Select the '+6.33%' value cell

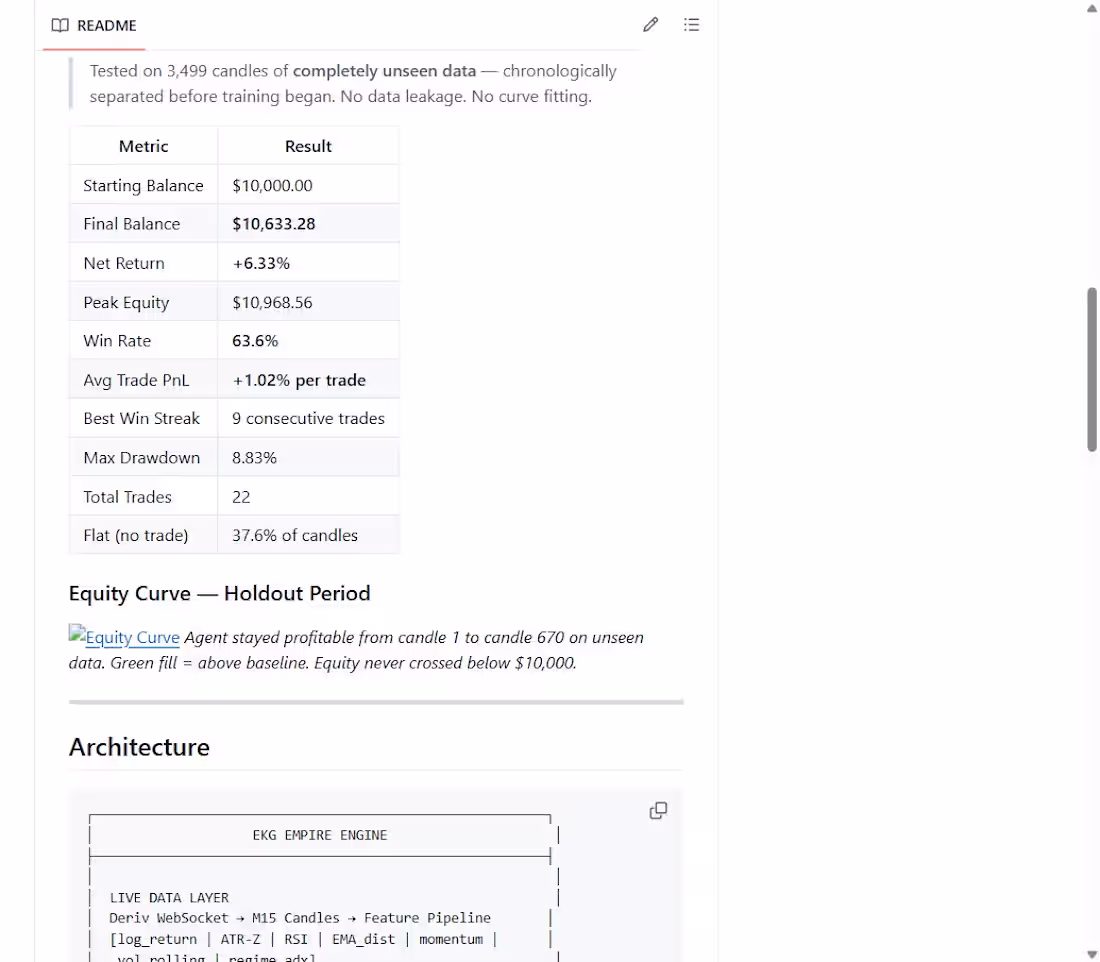click(308, 263)
